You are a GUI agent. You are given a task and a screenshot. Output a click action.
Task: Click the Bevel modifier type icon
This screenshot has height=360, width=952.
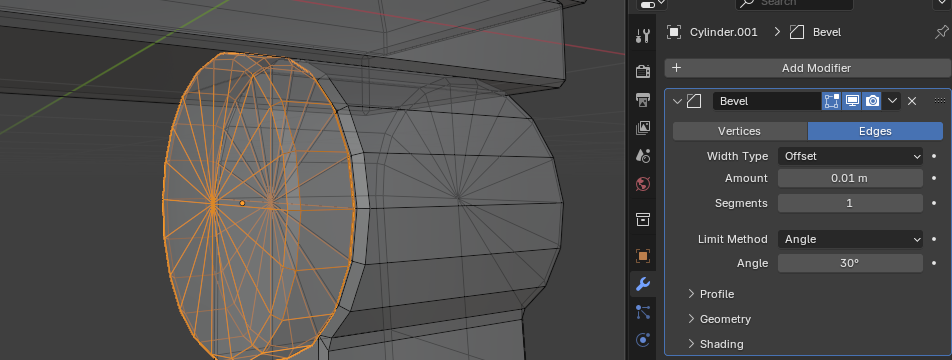[694, 101]
